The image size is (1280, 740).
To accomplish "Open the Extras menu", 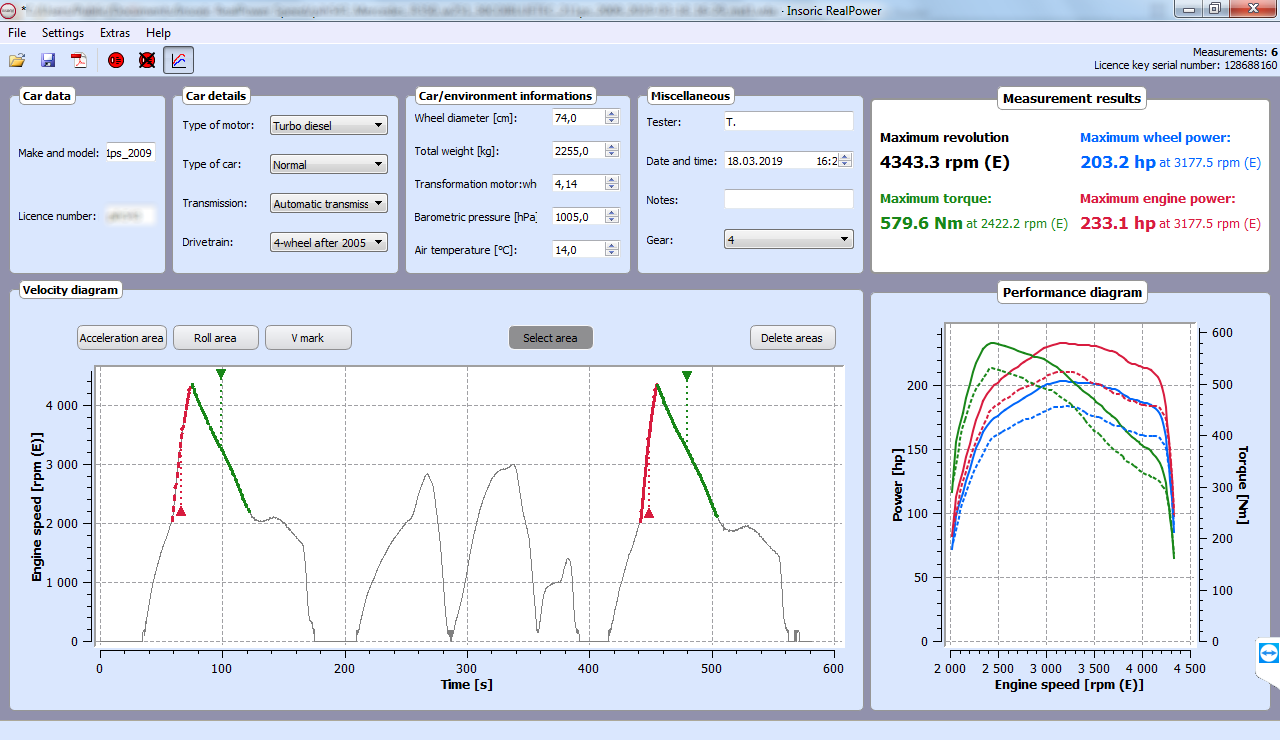I will [x=115, y=33].
